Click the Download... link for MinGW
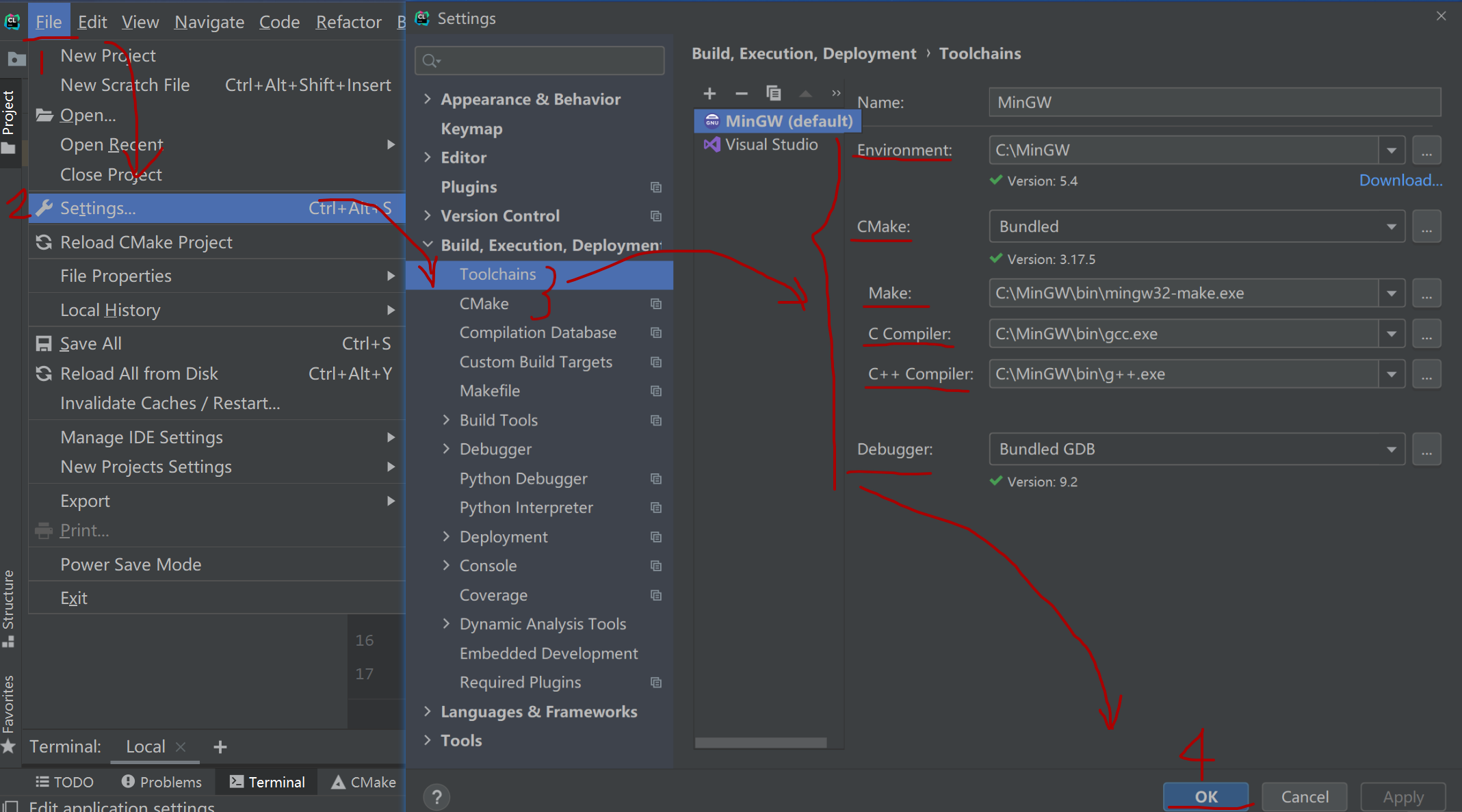 pyautogui.click(x=1400, y=180)
